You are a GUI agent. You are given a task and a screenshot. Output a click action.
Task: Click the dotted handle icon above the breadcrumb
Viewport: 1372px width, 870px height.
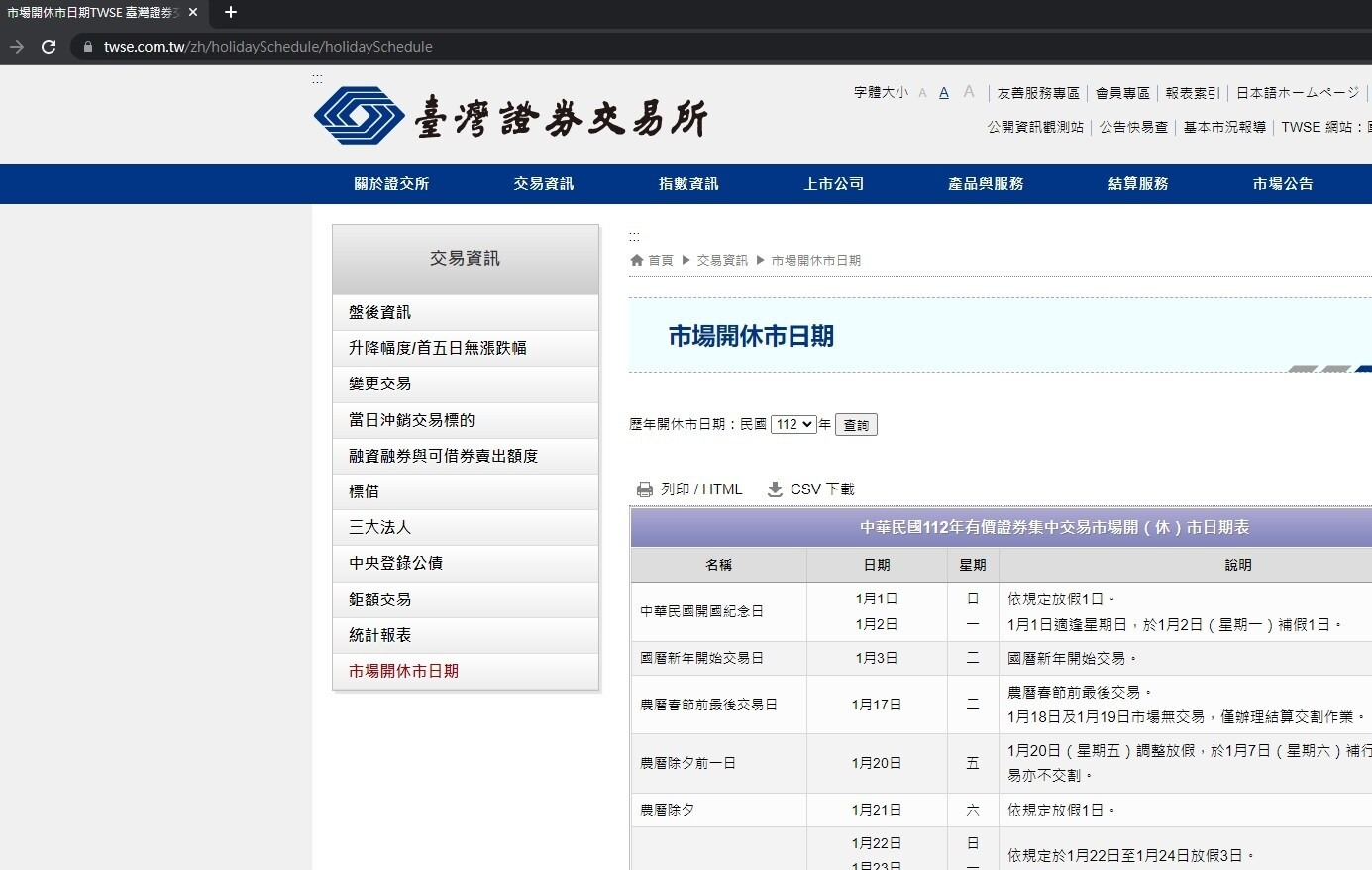(x=634, y=235)
